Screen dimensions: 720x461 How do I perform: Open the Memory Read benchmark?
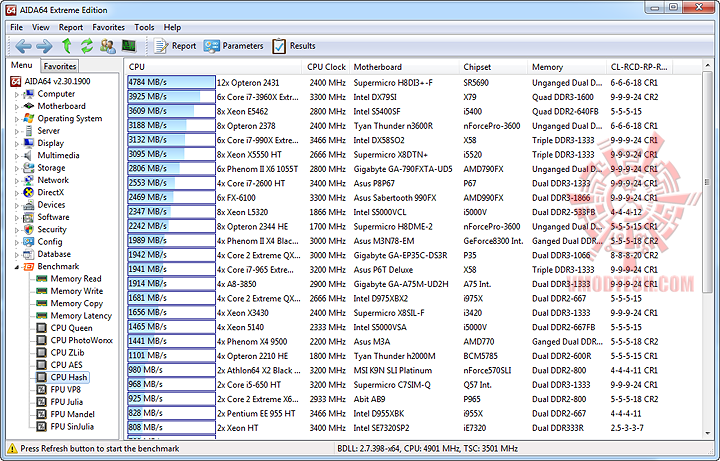point(76,279)
